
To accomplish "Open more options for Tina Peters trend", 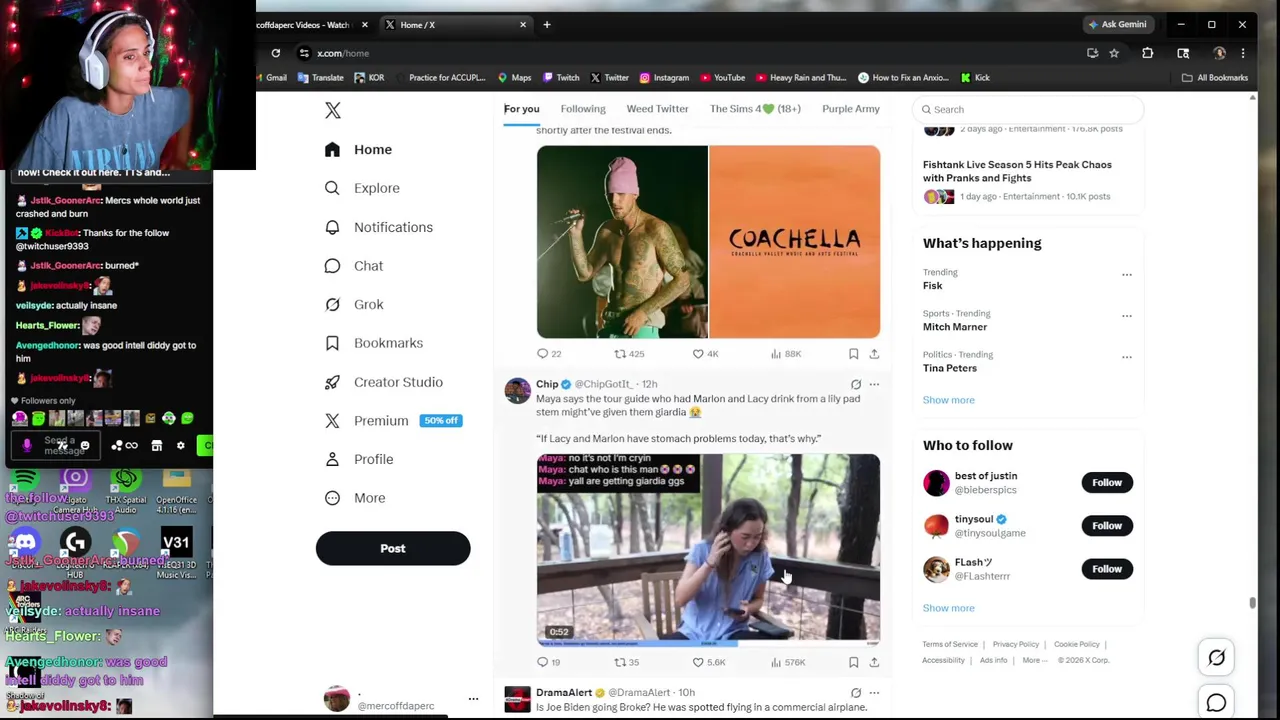I will pyautogui.click(x=1127, y=356).
